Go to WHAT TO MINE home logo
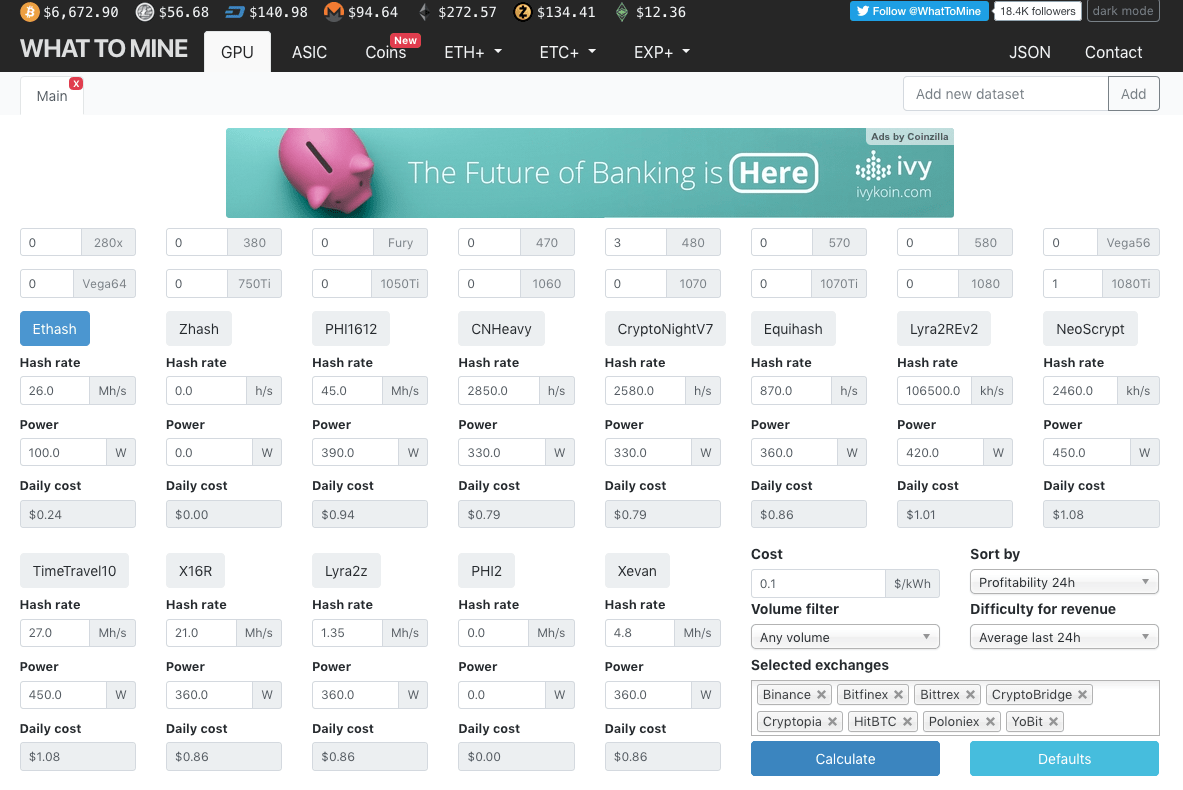Screen dimensions: 1183x790 tap(104, 49)
